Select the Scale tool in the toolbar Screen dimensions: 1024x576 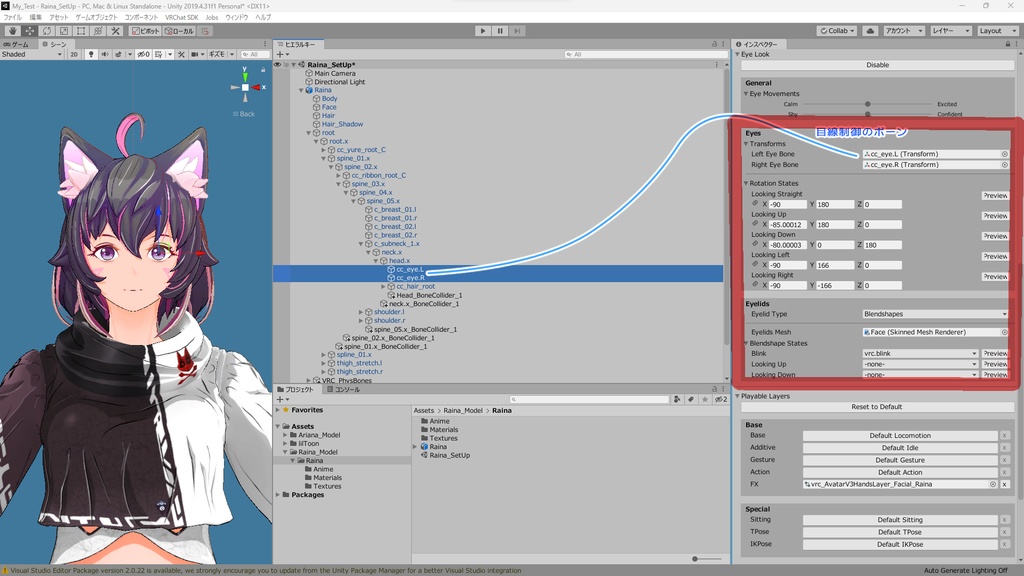pos(63,31)
